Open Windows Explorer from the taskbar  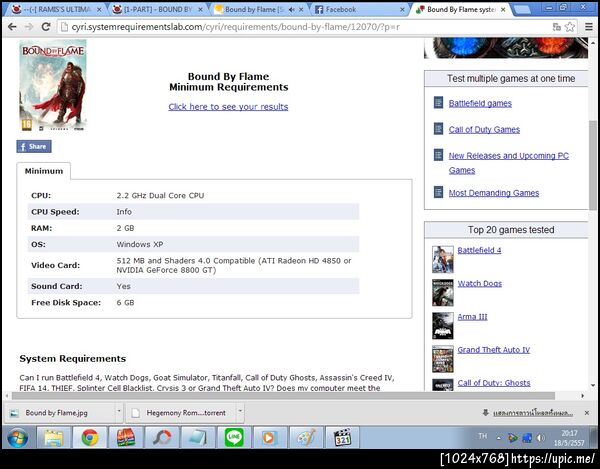tap(54, 437)
